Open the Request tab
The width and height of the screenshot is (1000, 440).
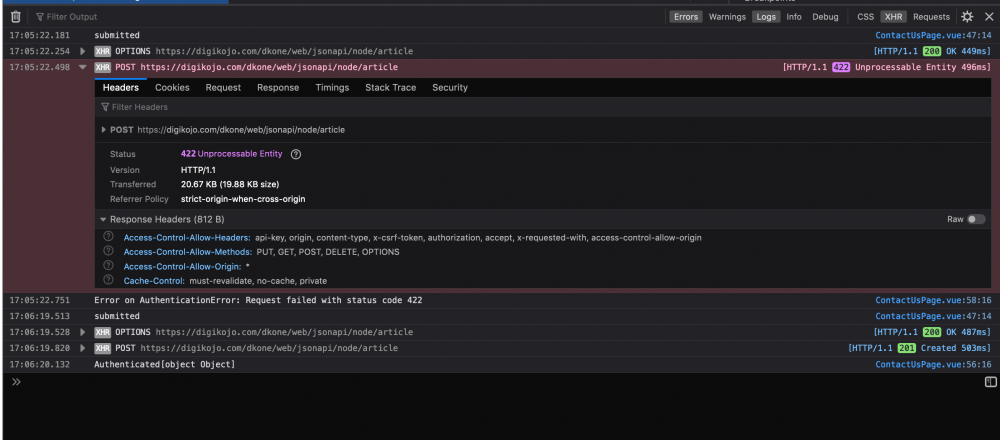pos(223,87)
